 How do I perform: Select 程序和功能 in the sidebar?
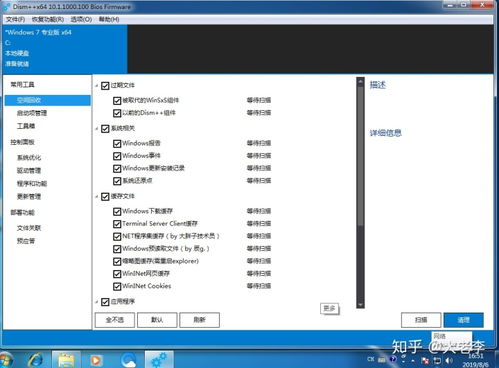(x=32, y=183)
